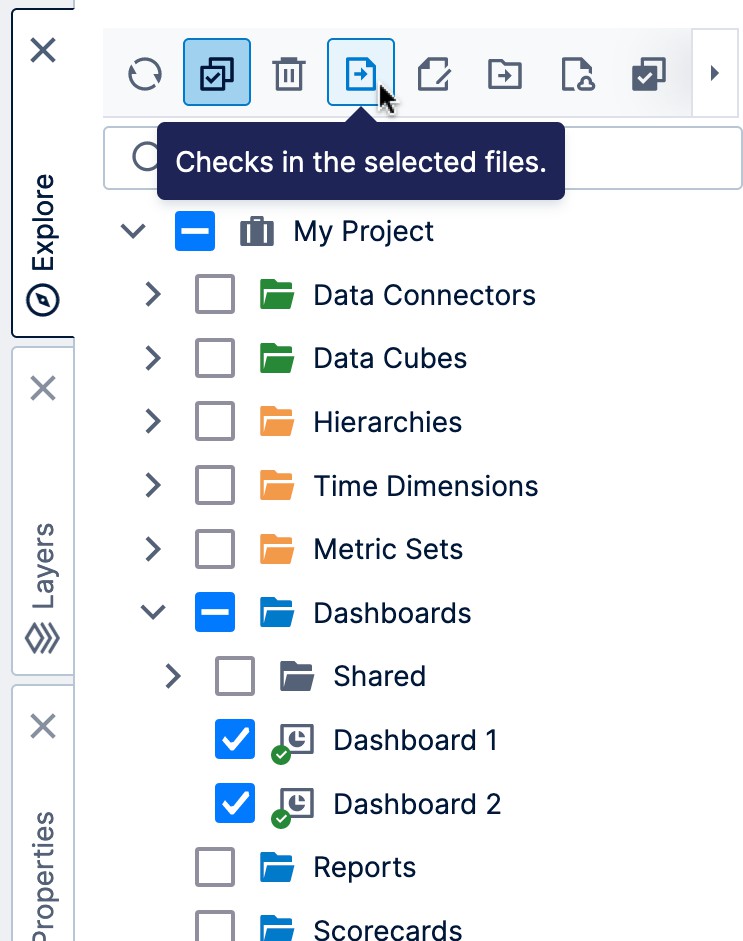The image size is (743, 941).
Task: Click the move to folder icon
Action: (505, 72)
